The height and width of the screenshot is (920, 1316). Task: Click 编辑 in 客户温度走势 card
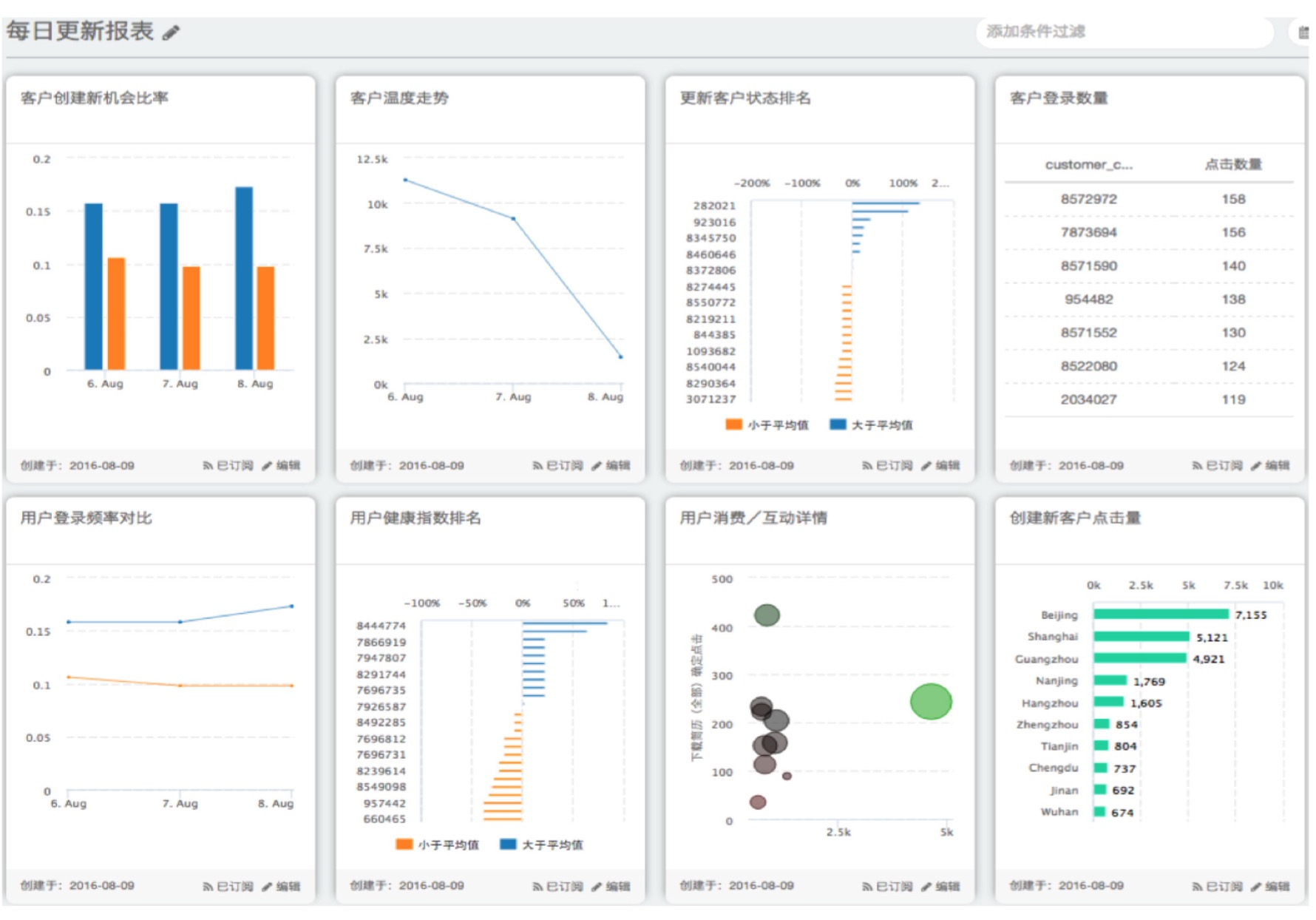coord(611,466)
